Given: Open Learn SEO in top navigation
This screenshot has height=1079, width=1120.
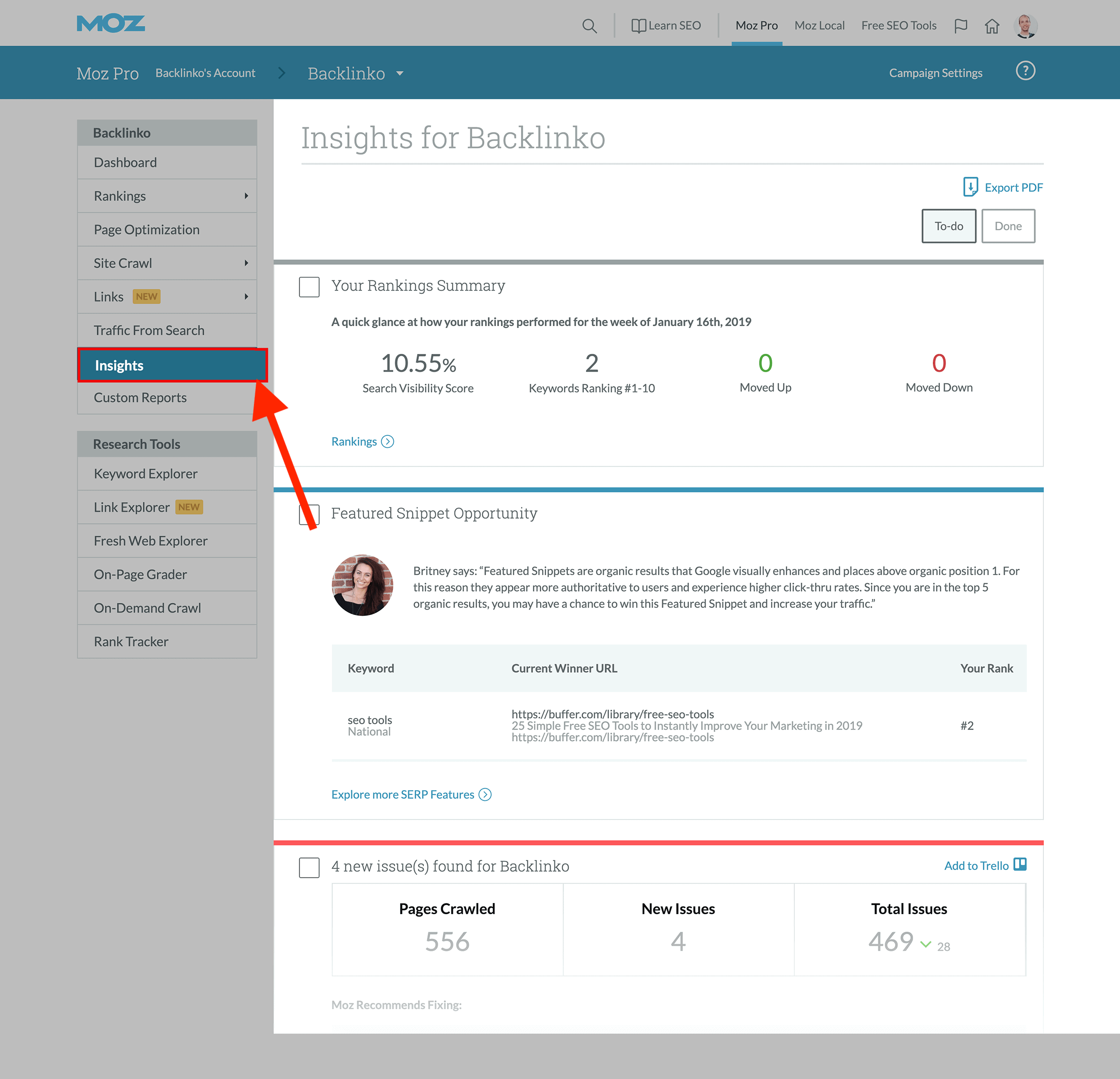Looking at the screenshot, I should click(675, 26).
